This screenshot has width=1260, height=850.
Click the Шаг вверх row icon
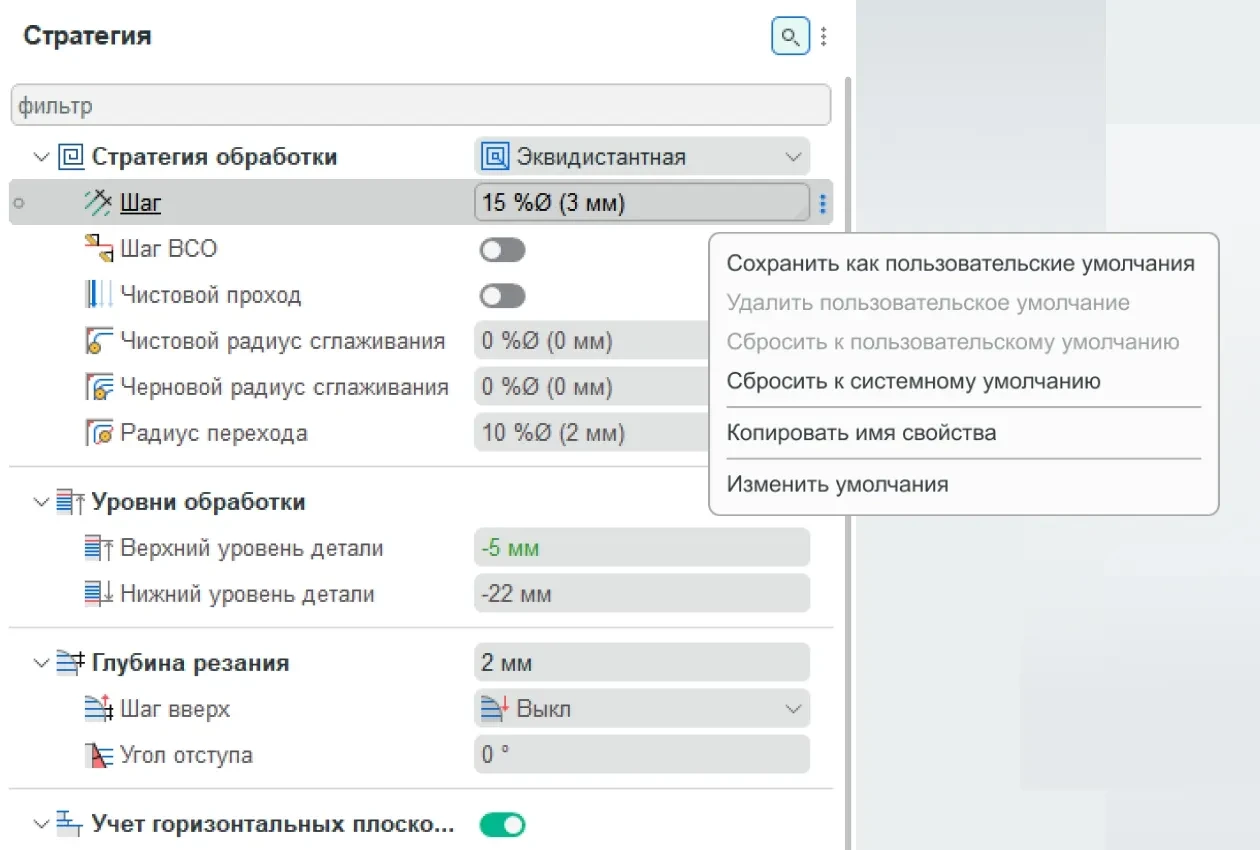(x=97, y=709)
